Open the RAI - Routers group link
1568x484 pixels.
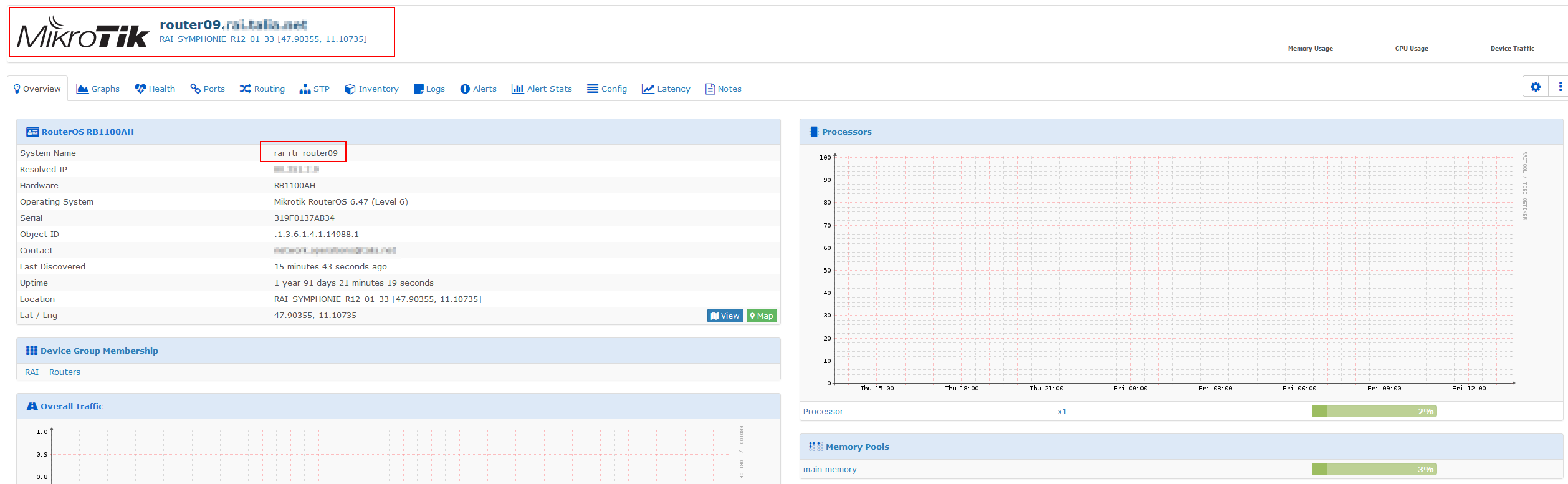(52, 372)
